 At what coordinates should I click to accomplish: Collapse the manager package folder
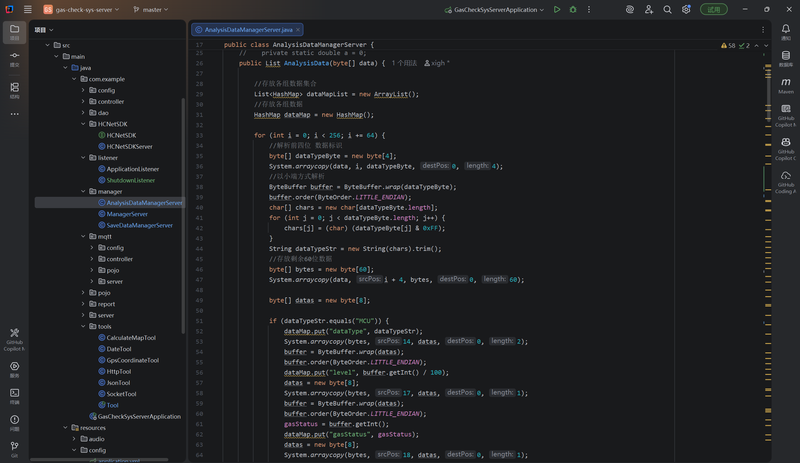83,191
